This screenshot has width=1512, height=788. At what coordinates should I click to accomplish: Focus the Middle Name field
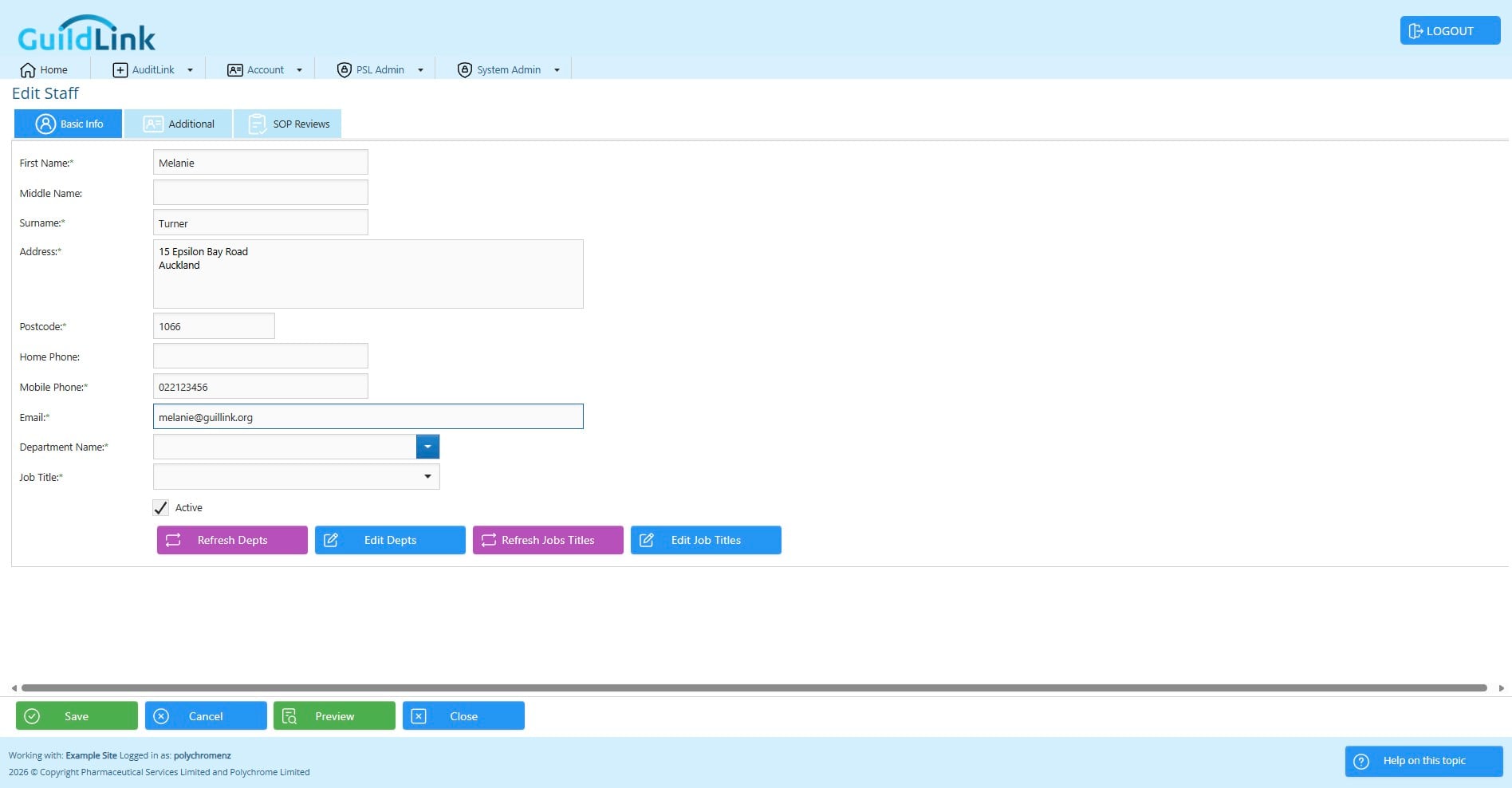[261, 192]
